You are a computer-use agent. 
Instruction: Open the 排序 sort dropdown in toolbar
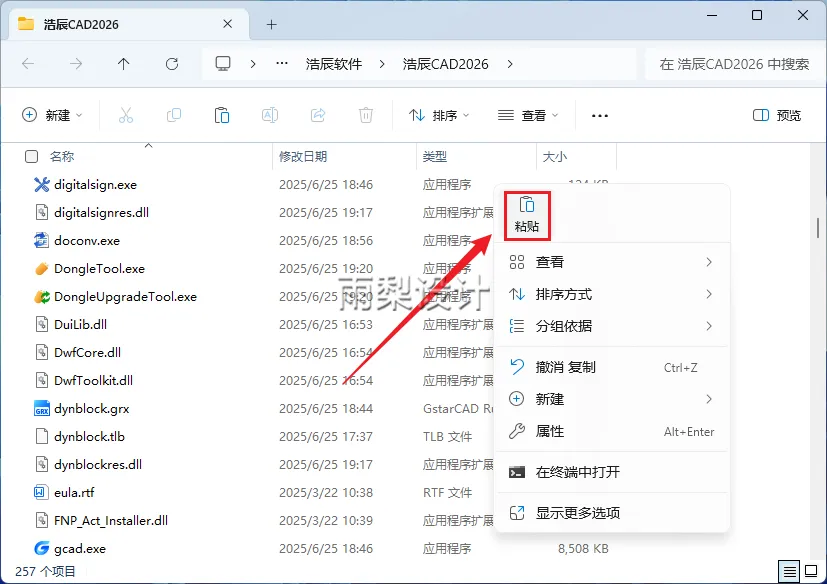click(x=439, y=115)
